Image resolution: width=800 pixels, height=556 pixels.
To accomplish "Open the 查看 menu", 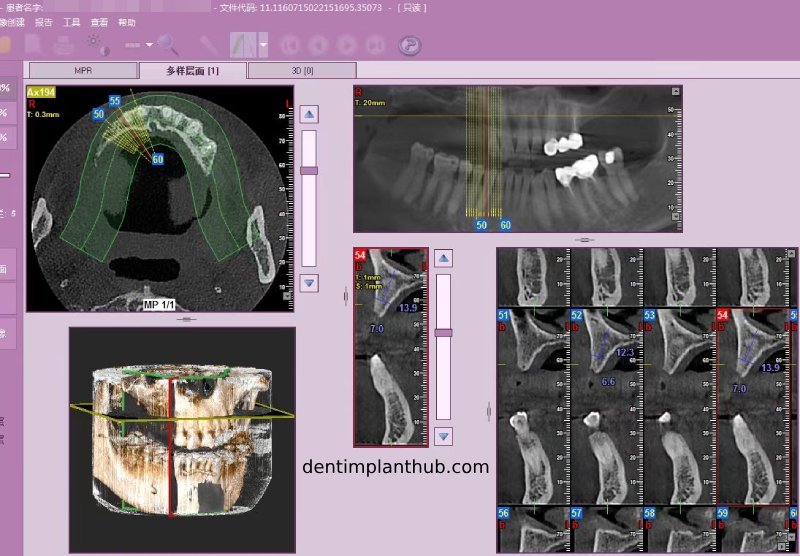I will [99, 22].
